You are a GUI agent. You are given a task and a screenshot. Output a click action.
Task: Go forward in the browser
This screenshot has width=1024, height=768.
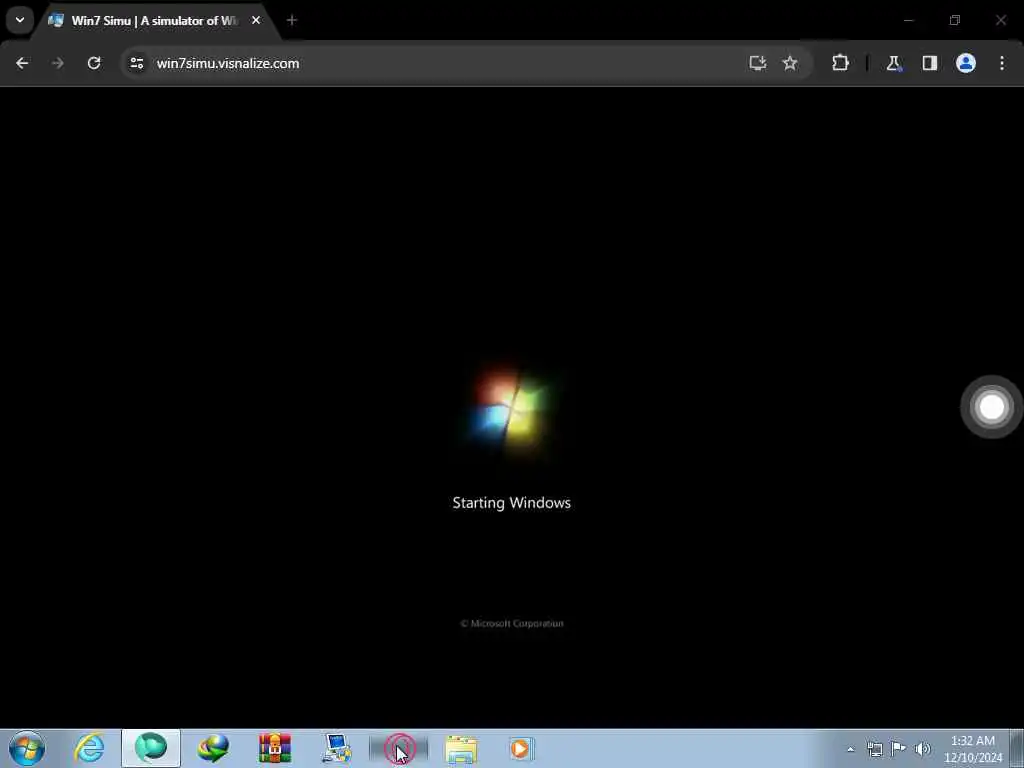tap(57, 63)
